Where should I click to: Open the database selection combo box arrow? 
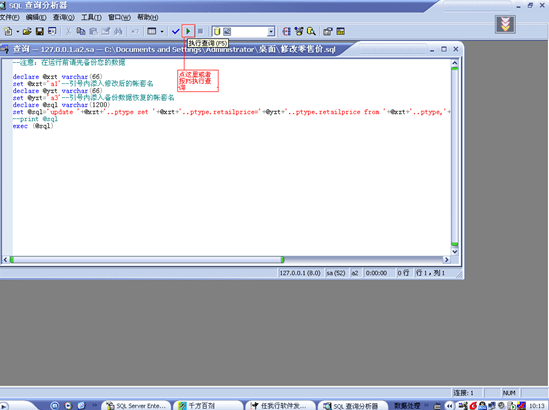(x=271, y=32)
